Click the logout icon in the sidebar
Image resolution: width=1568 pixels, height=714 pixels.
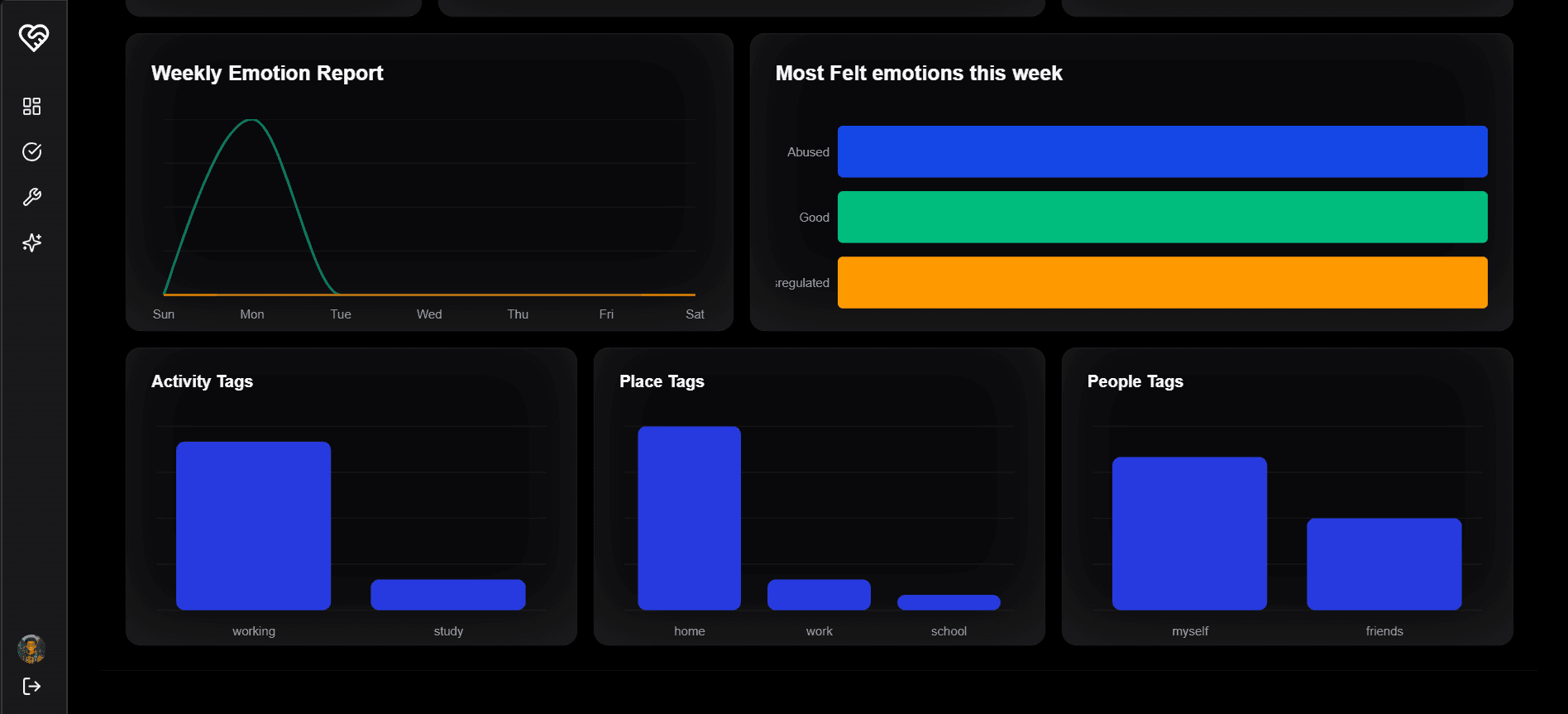click(x=31, y=686)
